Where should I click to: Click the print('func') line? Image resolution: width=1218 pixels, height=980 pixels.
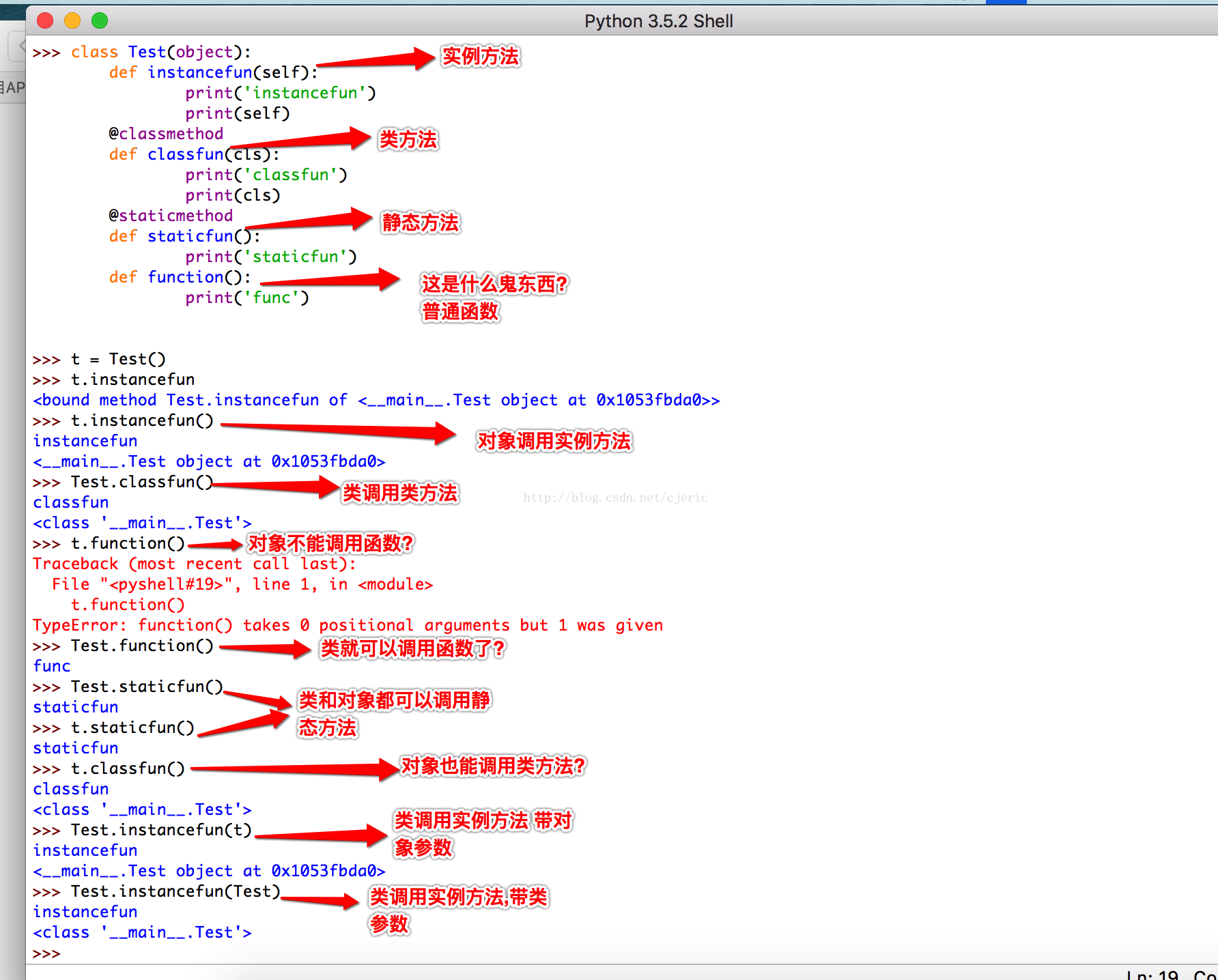[x=247, y=298]
